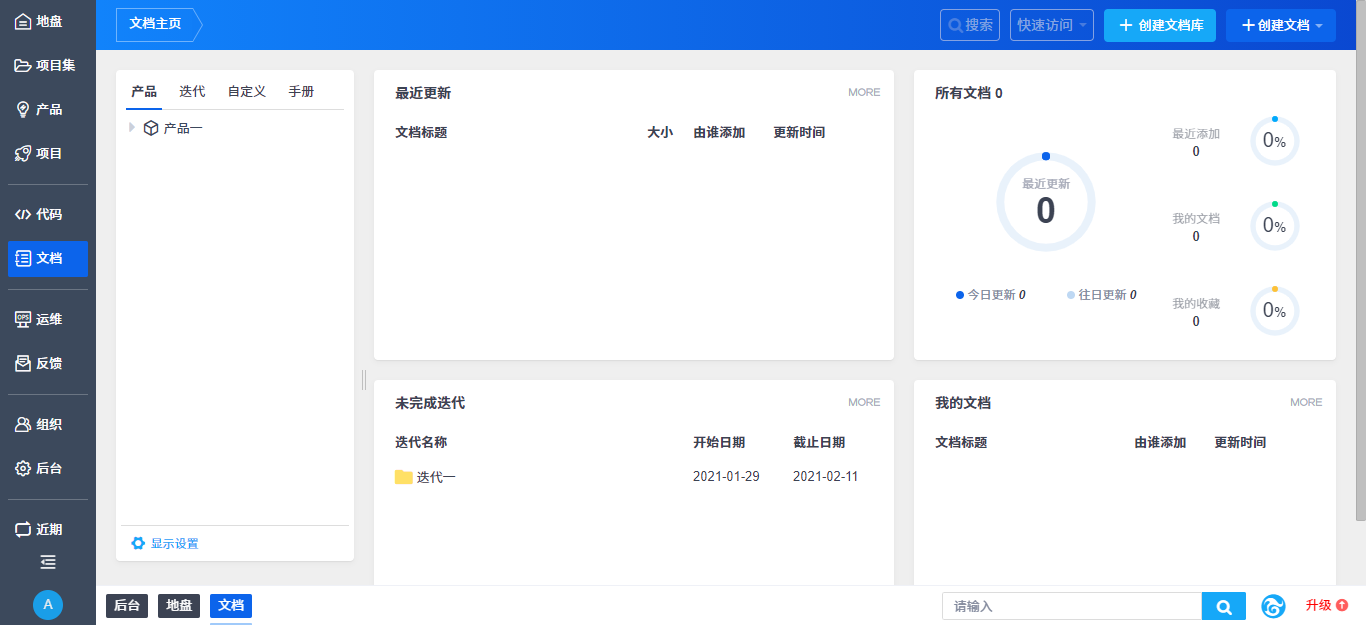Click the 最近更新 progress ring
The height and width of the screenshot is (625, 1366).
coord(1046,203)
